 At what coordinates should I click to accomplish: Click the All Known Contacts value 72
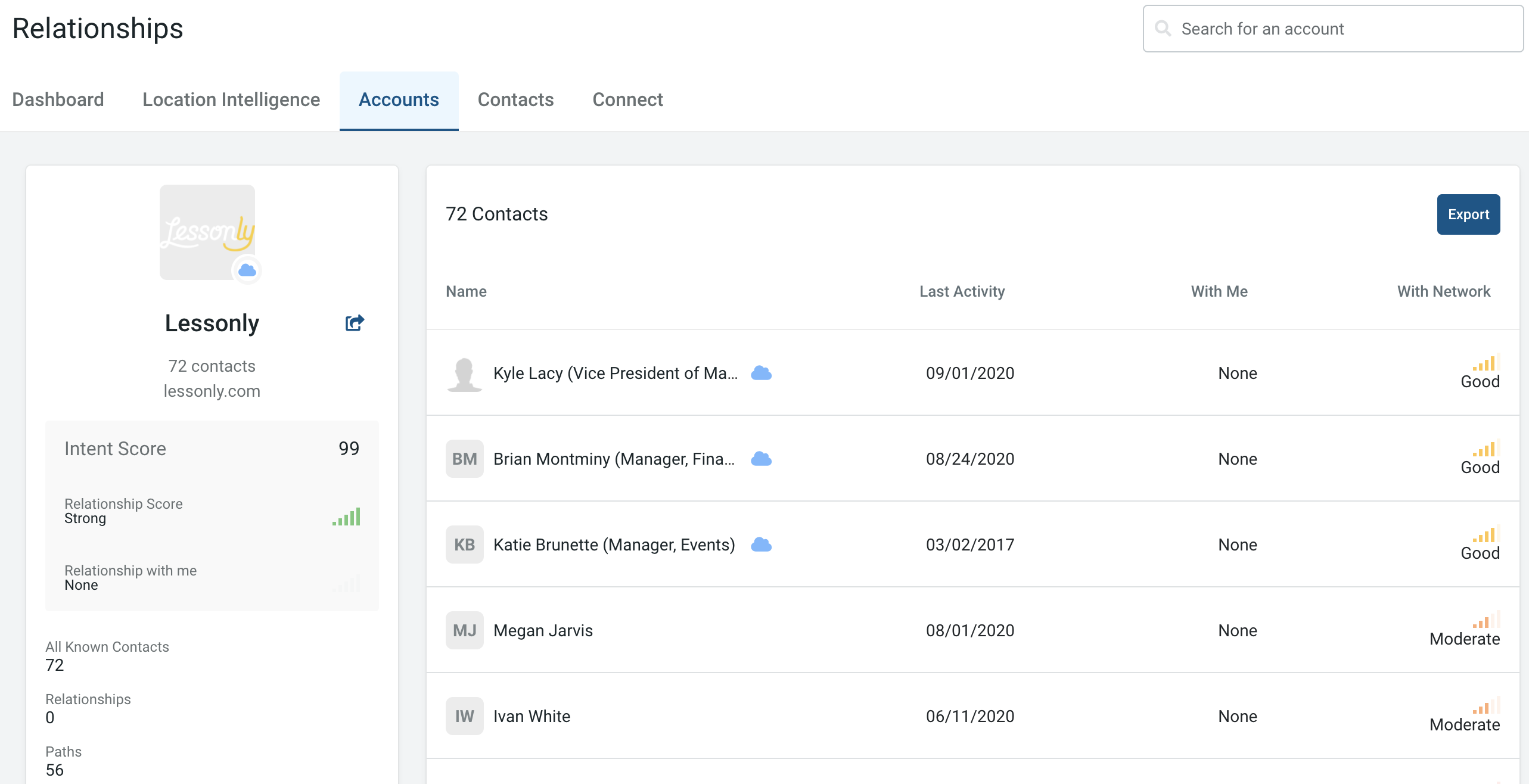[54, 665]
